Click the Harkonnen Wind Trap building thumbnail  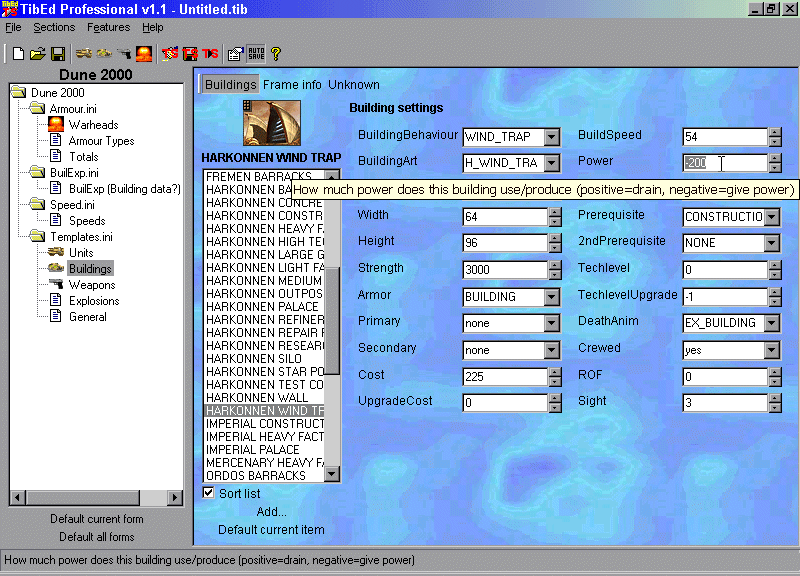(x=272, y=123)
